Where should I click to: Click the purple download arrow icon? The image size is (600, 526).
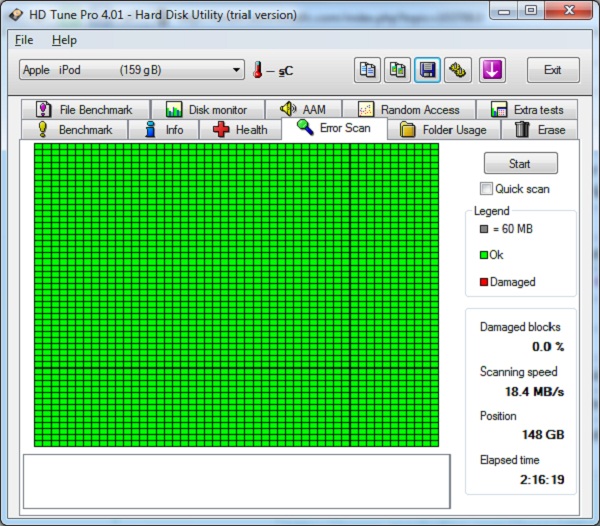click(492, 70)
